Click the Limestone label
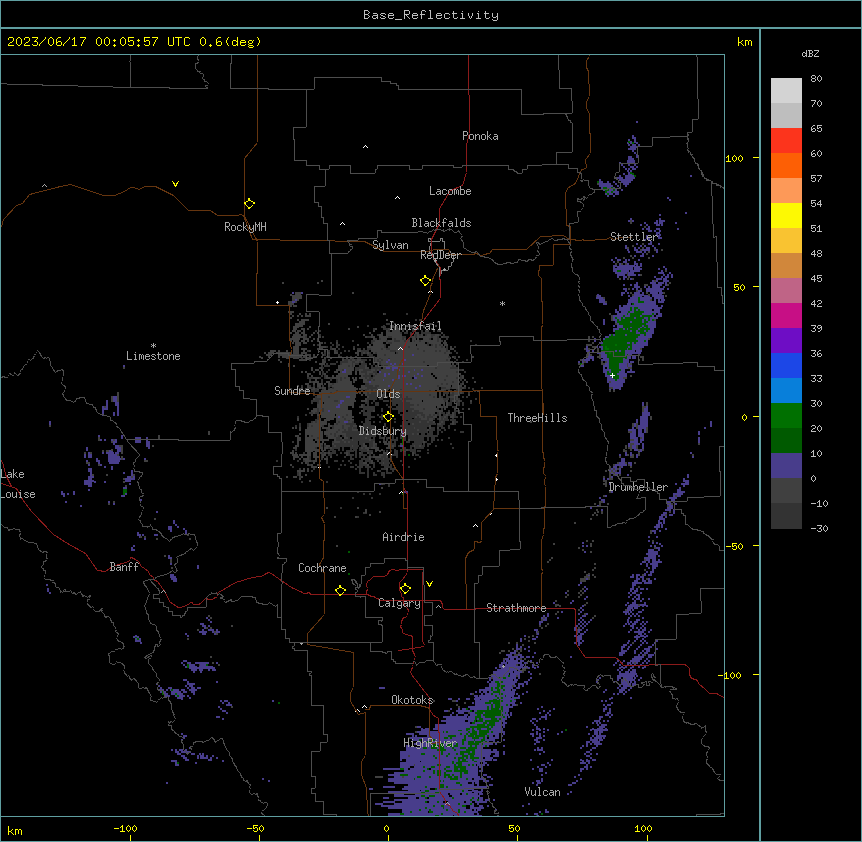The height and width of the screenshot is (842, 862). tap(153, 356)
